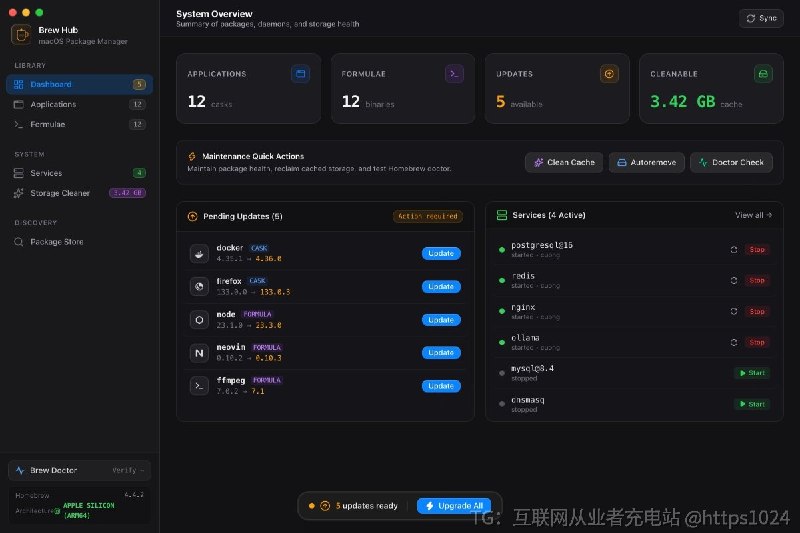Click the 3.42 GB badge on Storage Cleaner

(128, 193)
